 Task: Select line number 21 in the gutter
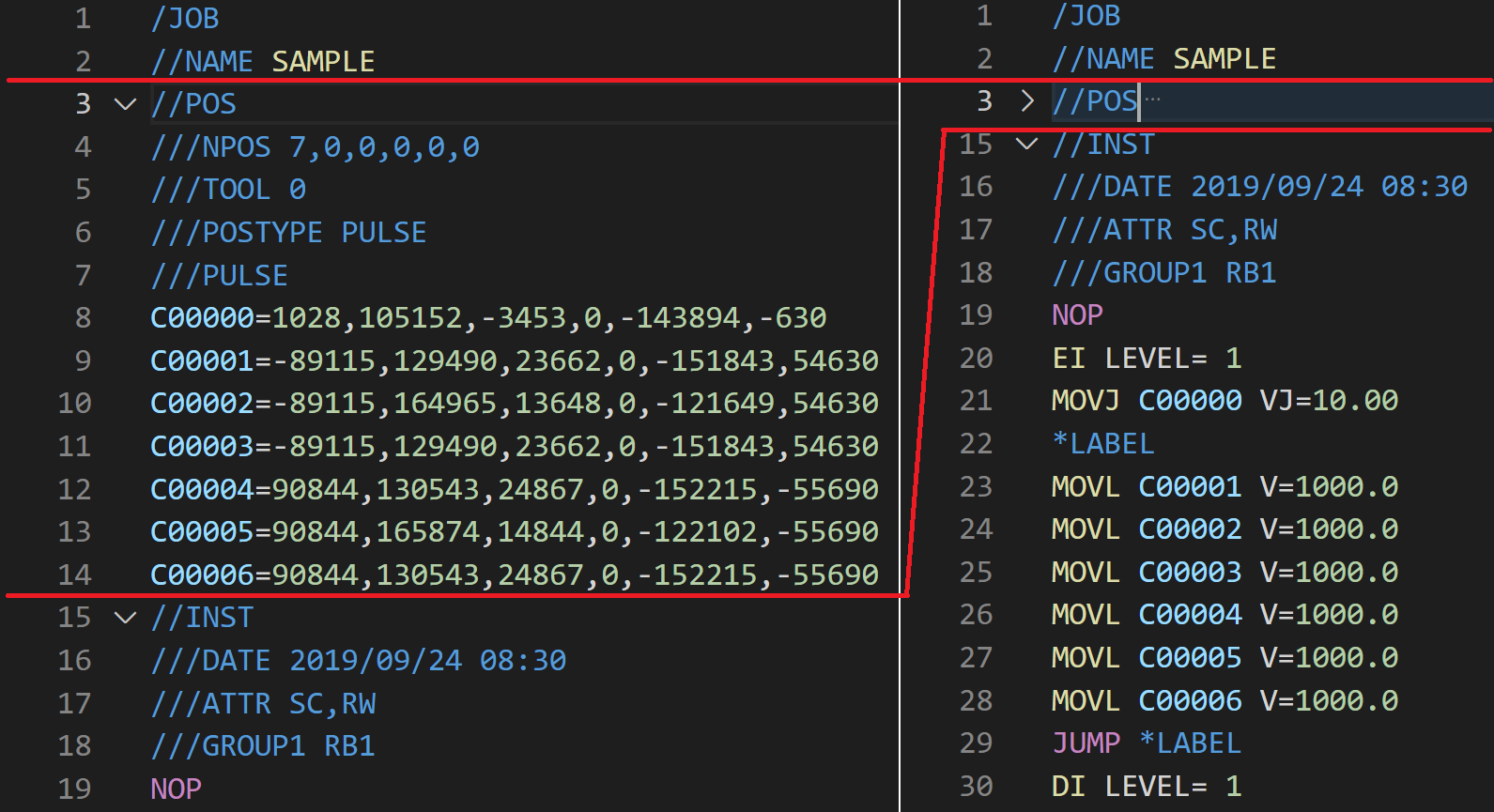(x=976, y=401)
